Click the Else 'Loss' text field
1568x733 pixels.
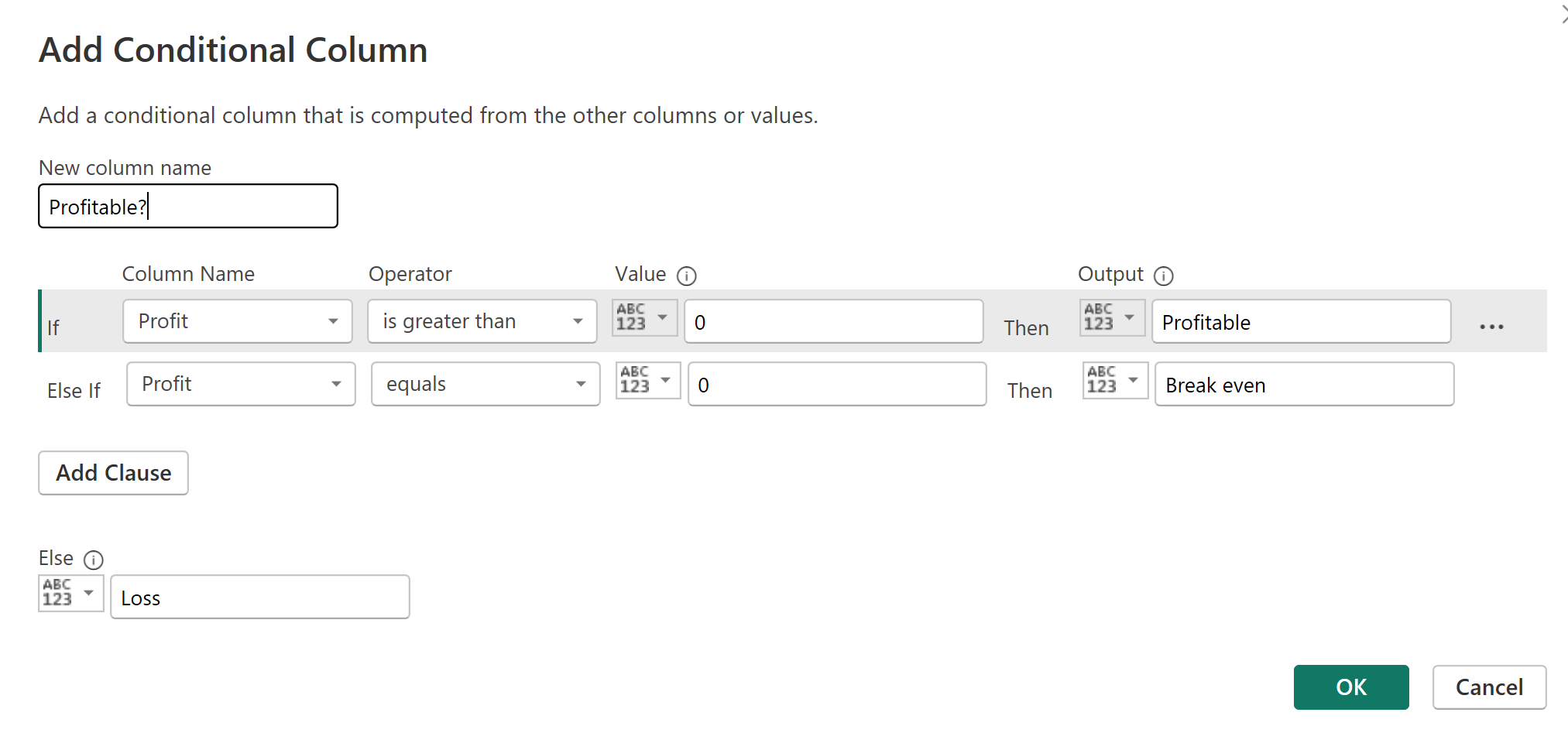point(260,598)
